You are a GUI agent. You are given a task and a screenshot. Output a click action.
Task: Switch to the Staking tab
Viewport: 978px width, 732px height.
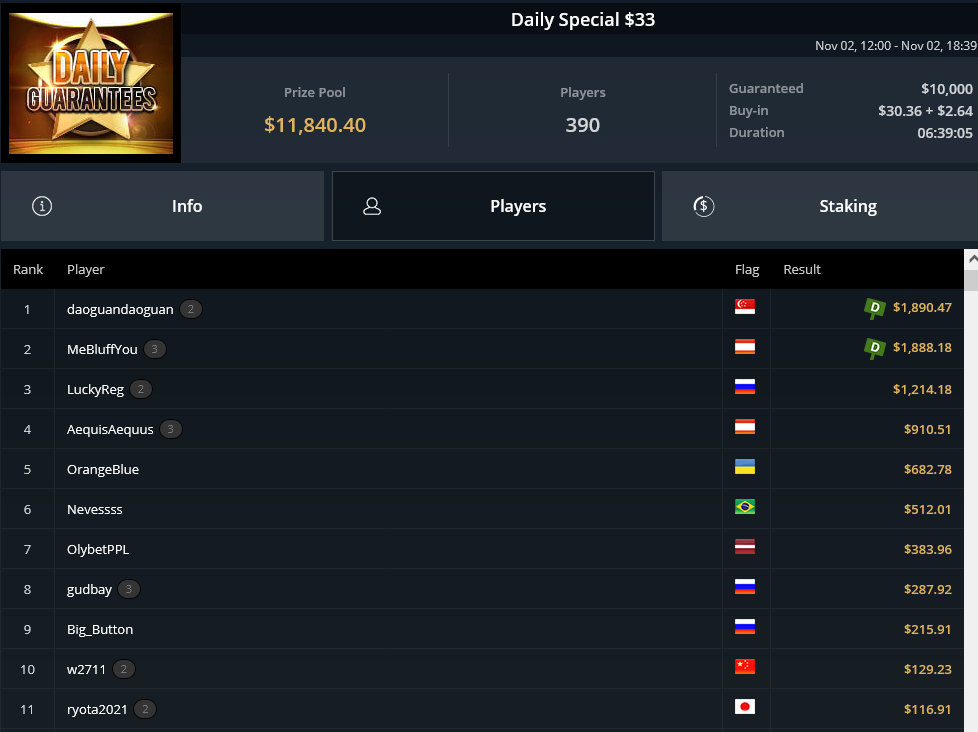tap(820, 206)
